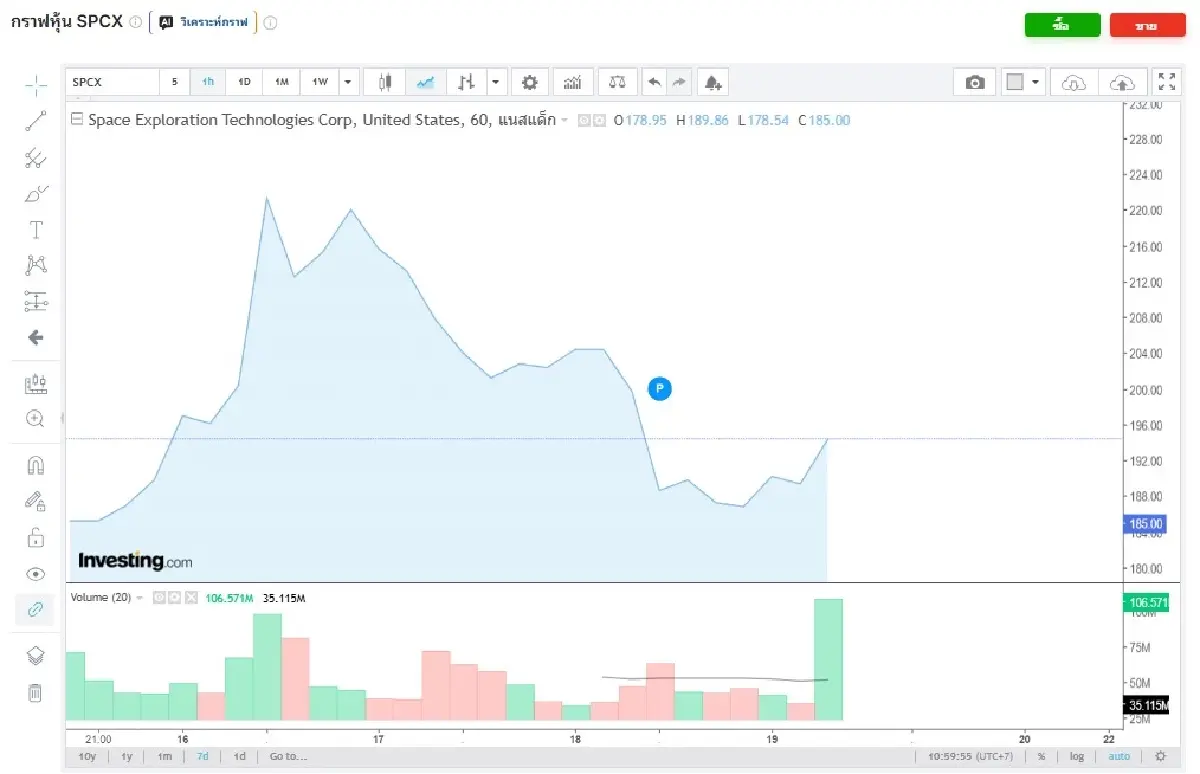The image size is (1200, 774).
Task: Select the 1h interval
Action: [x=208, y=82]
